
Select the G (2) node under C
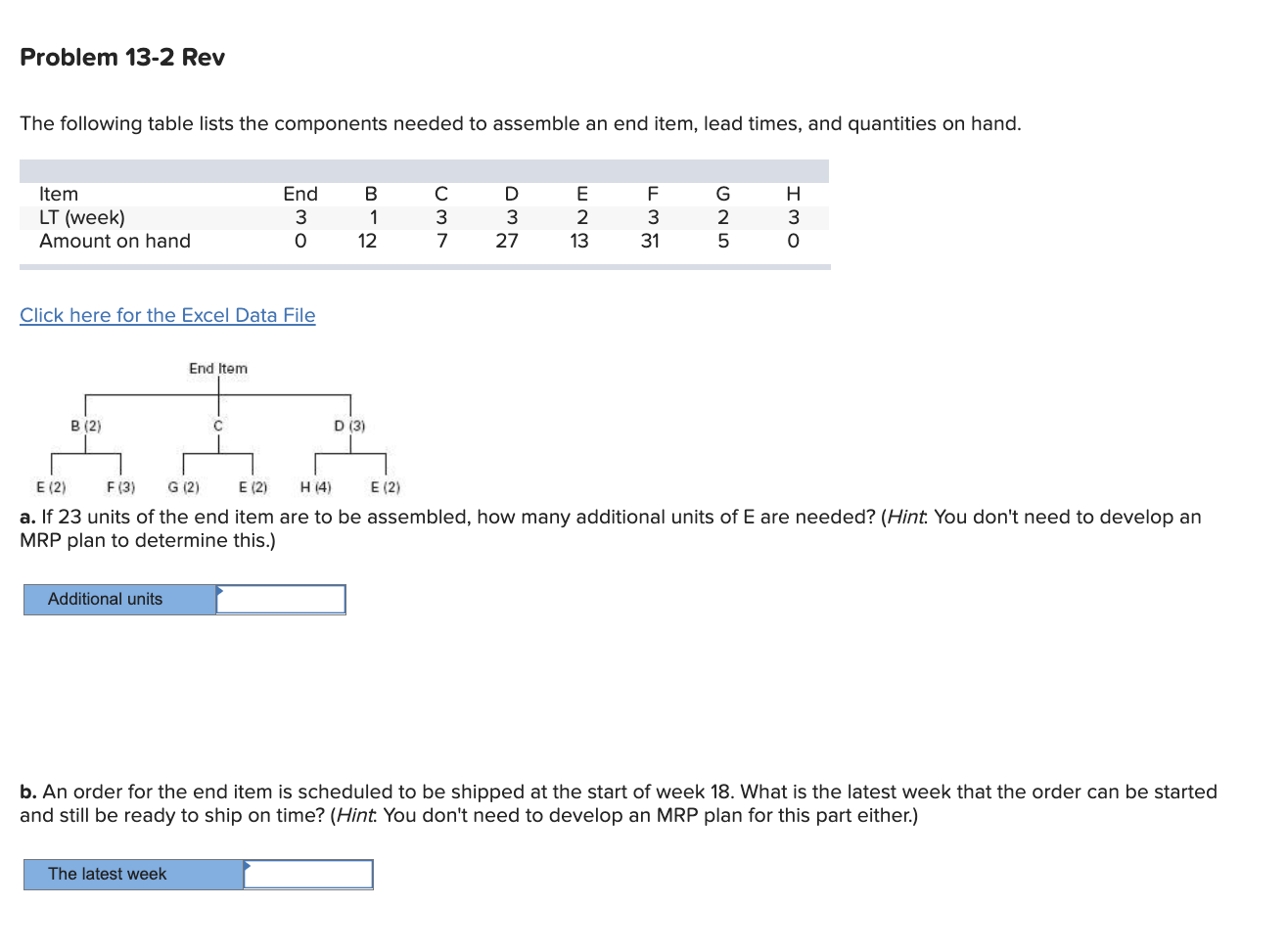183,486
